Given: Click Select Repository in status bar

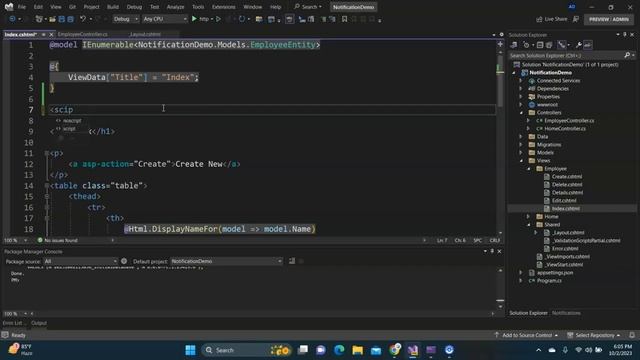Looking at the screenshot, I should point(594,335).
